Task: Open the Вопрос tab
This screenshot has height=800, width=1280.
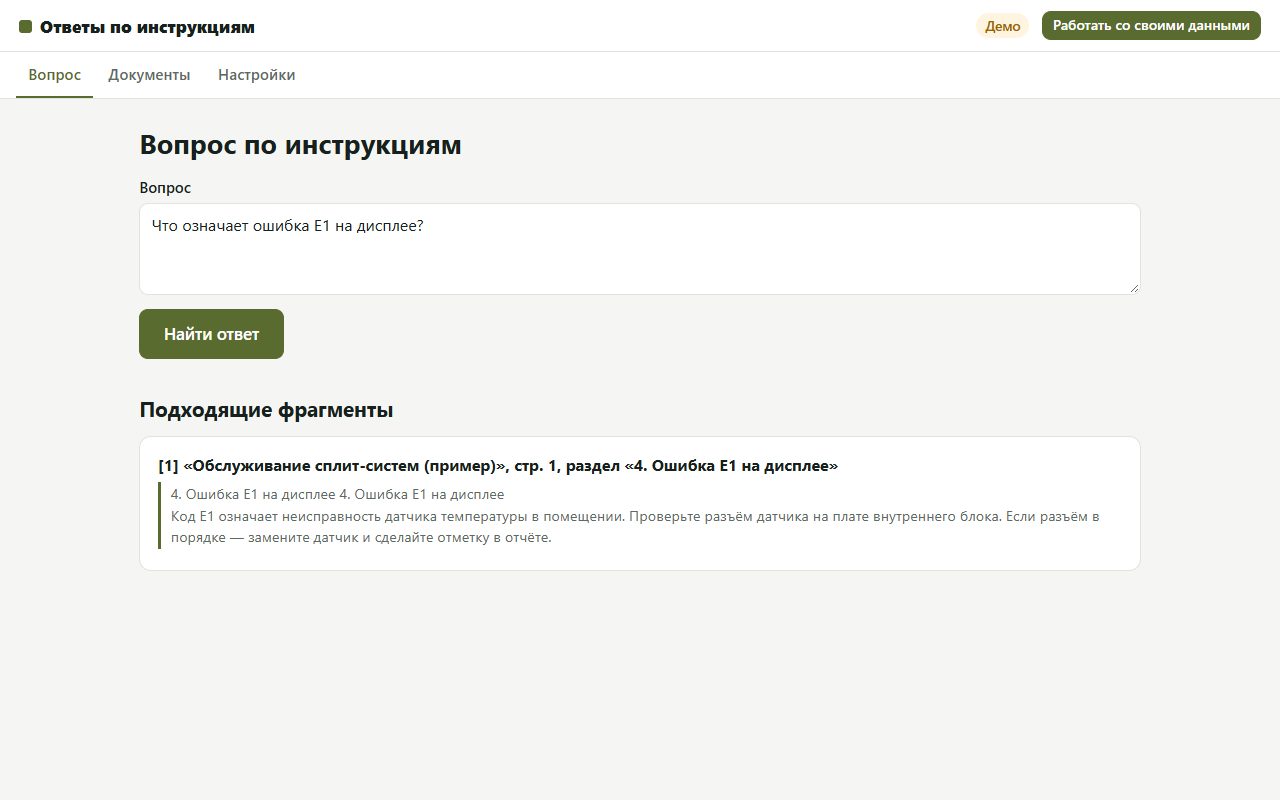Action: click(x=55, y=75)
